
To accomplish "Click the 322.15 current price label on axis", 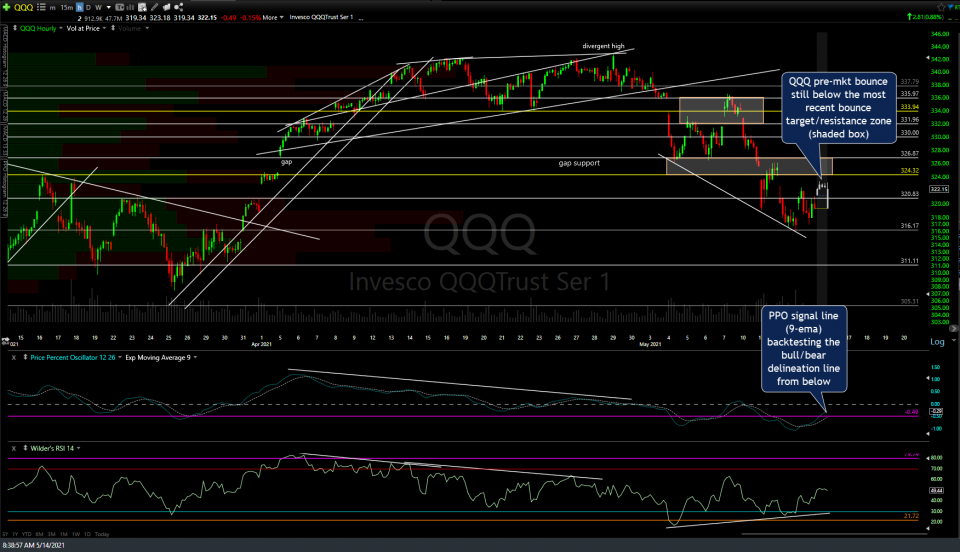I will pyautogui.click(x=939, y=189).
